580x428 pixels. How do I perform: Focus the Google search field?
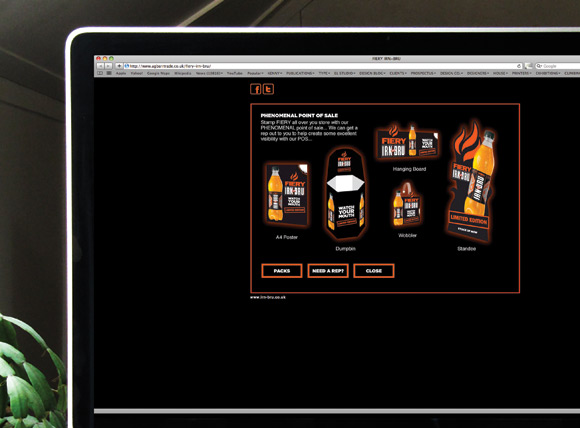tap(559, 66)
